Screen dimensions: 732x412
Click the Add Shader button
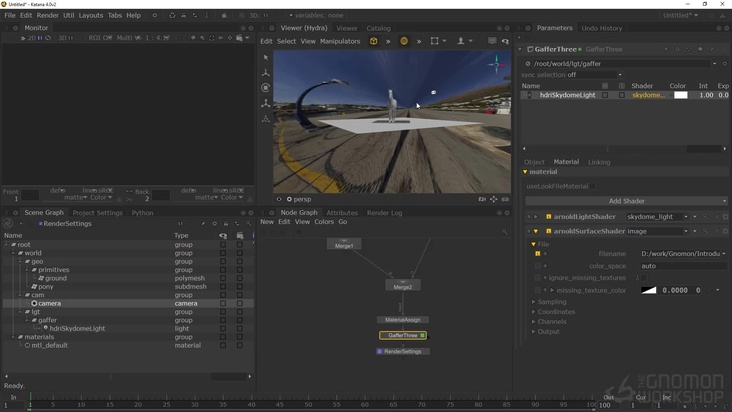626,201
